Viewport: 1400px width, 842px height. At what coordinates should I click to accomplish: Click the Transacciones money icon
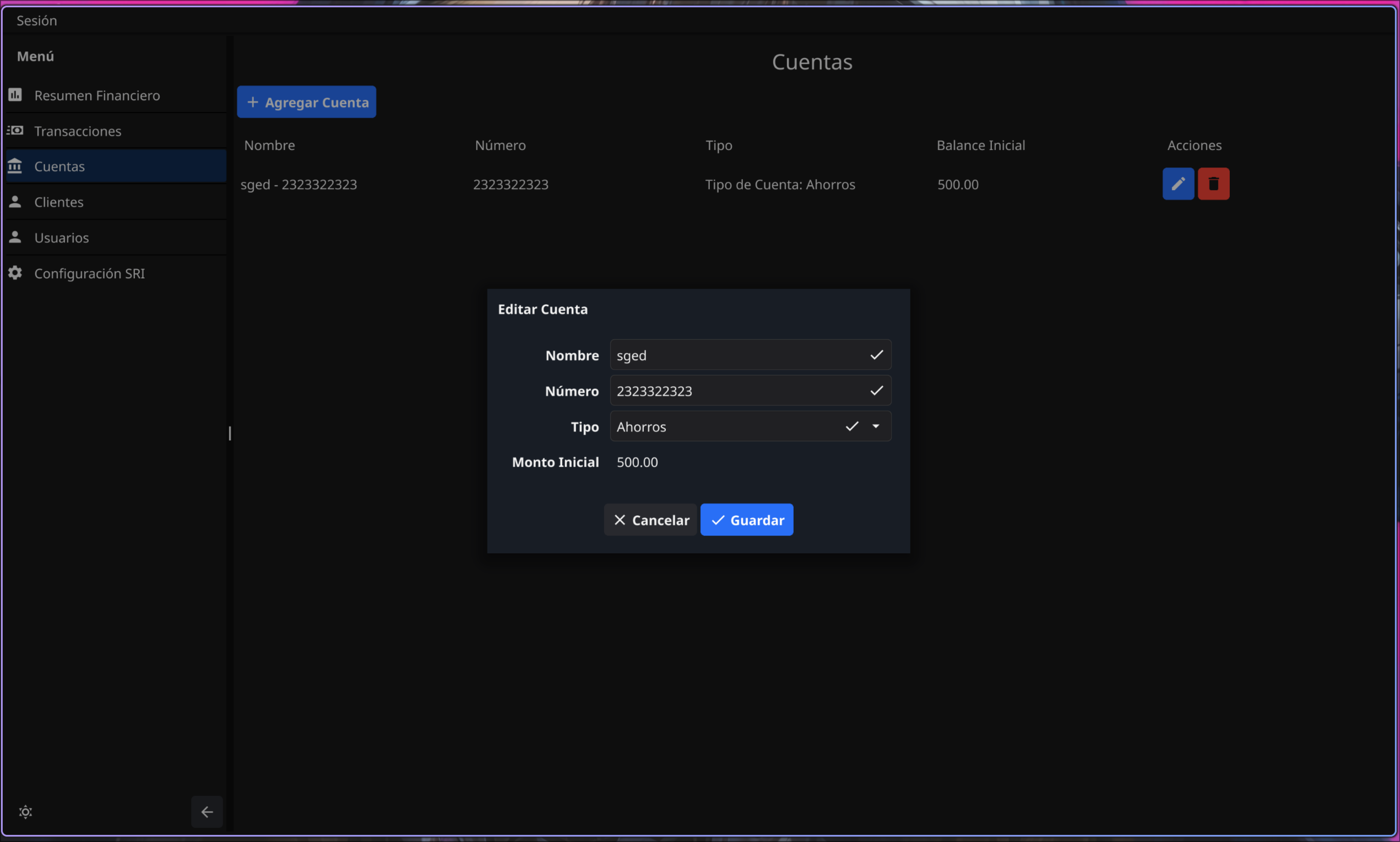(15, 131)
